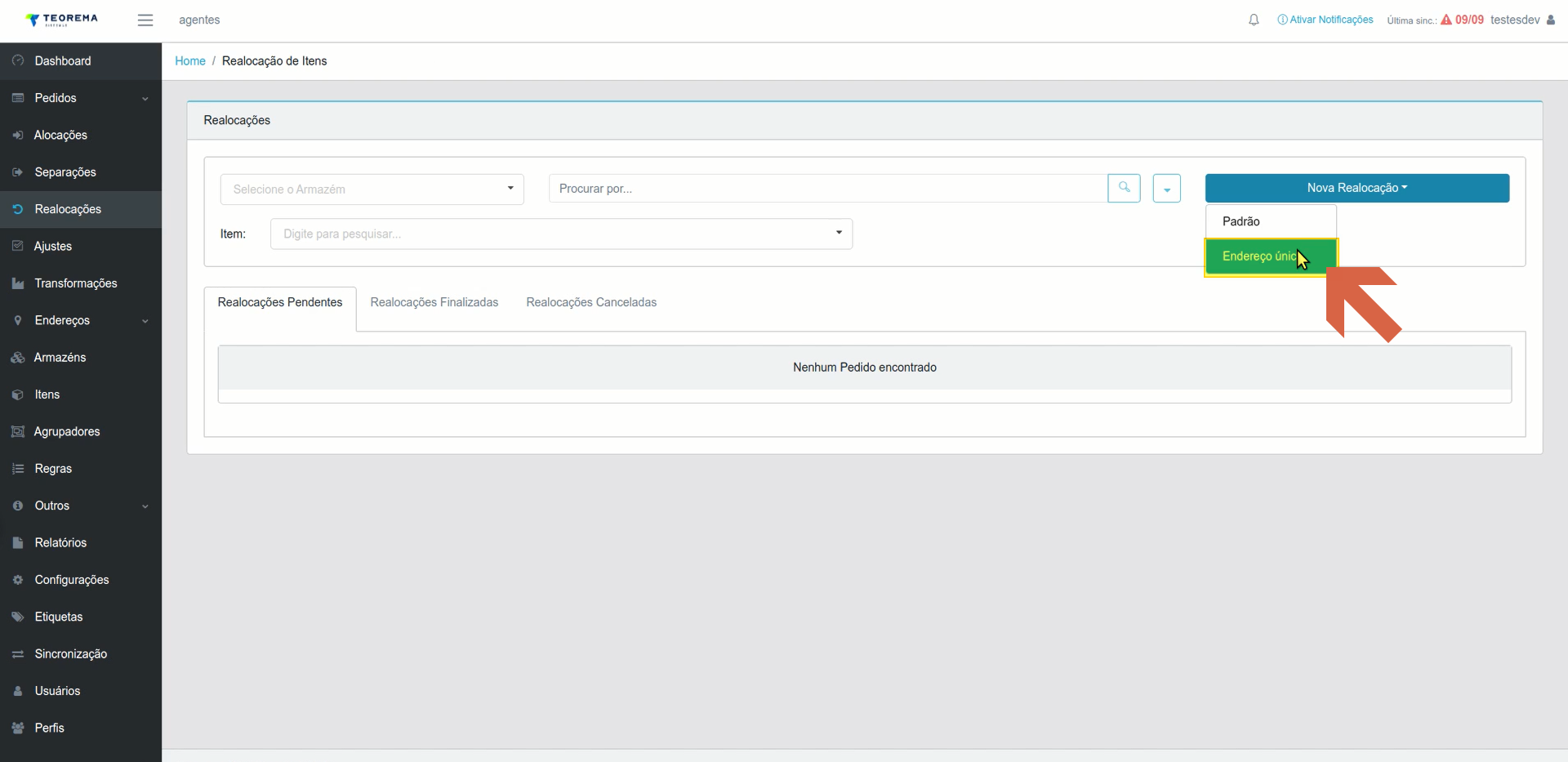Click the Ajustes sidebar icon

click(18, 246)
